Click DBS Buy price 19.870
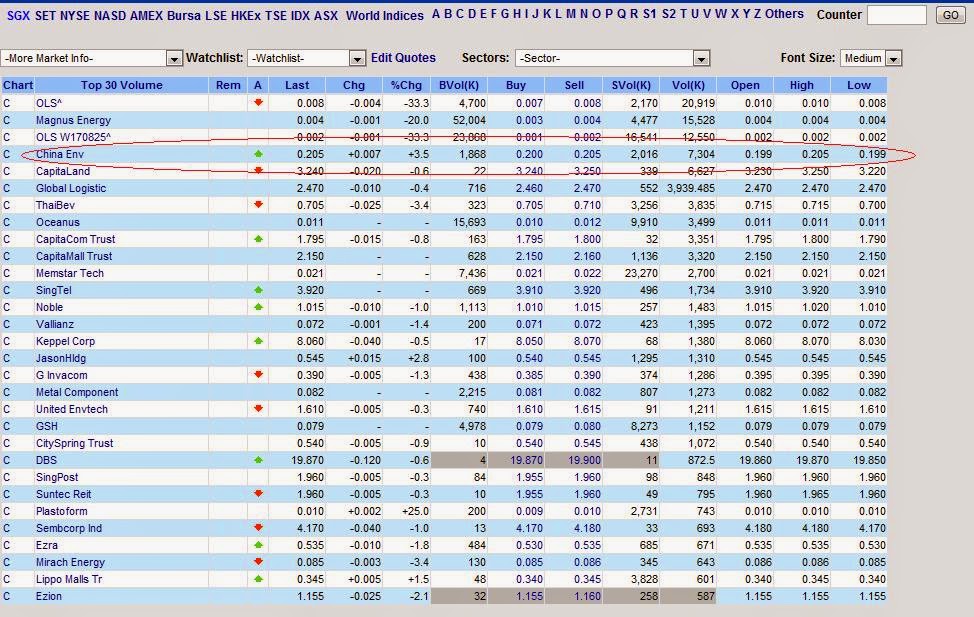Image resolution: width=974 pixels, height=617 pixels. (x=527, y=460)
